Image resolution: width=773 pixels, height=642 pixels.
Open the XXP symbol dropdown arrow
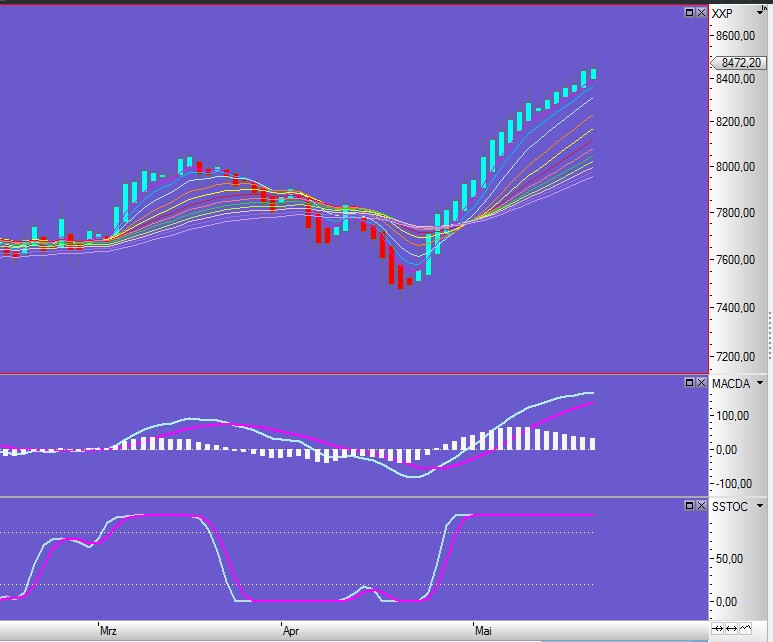760,12
